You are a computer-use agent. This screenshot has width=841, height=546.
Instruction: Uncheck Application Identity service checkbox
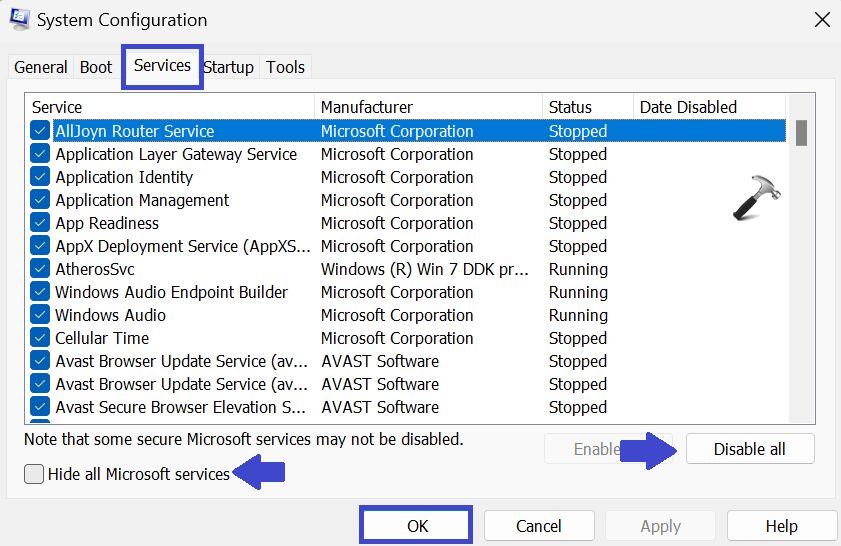pyautogui.click(x=40, y=177)
